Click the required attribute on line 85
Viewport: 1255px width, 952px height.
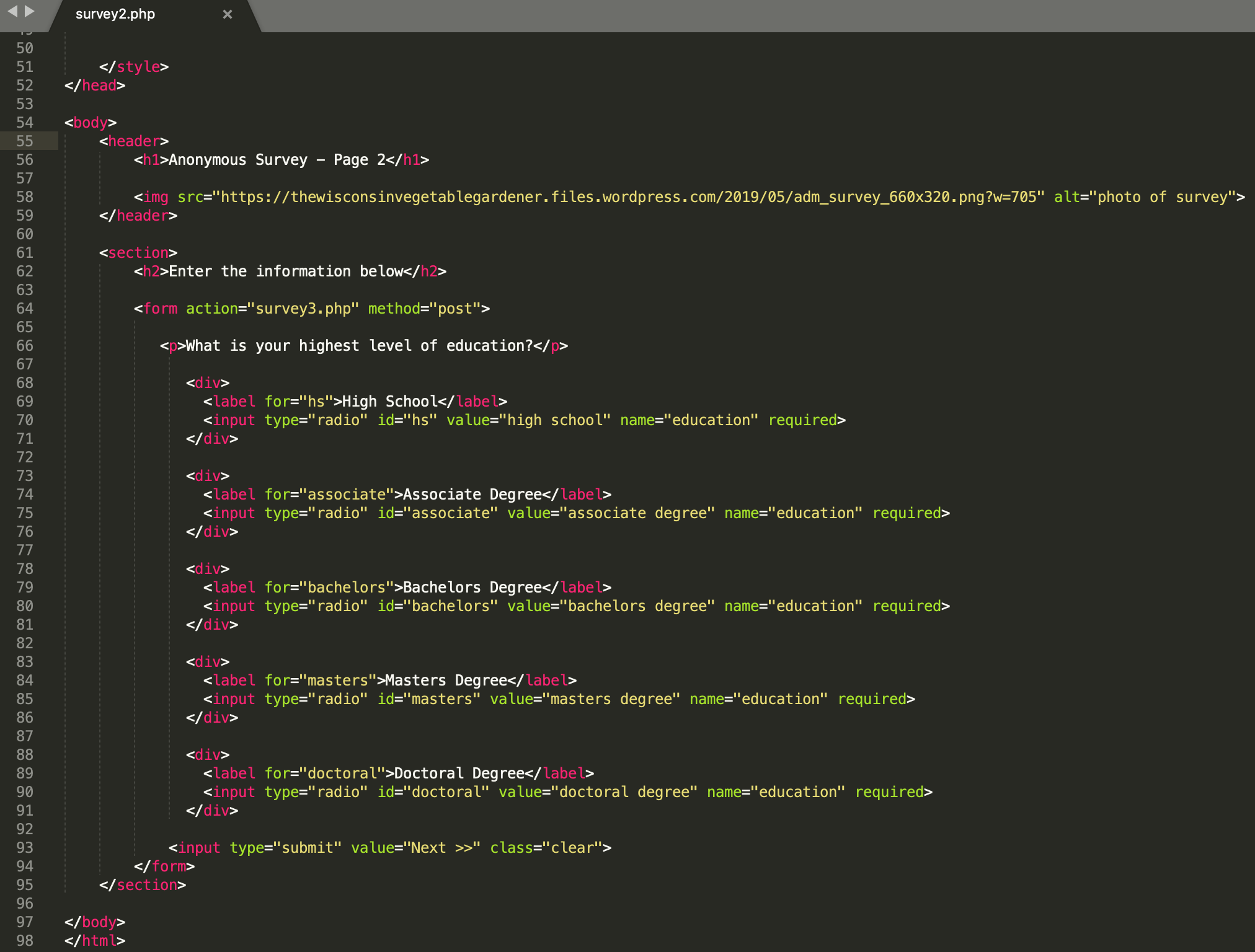coord(872,699)
